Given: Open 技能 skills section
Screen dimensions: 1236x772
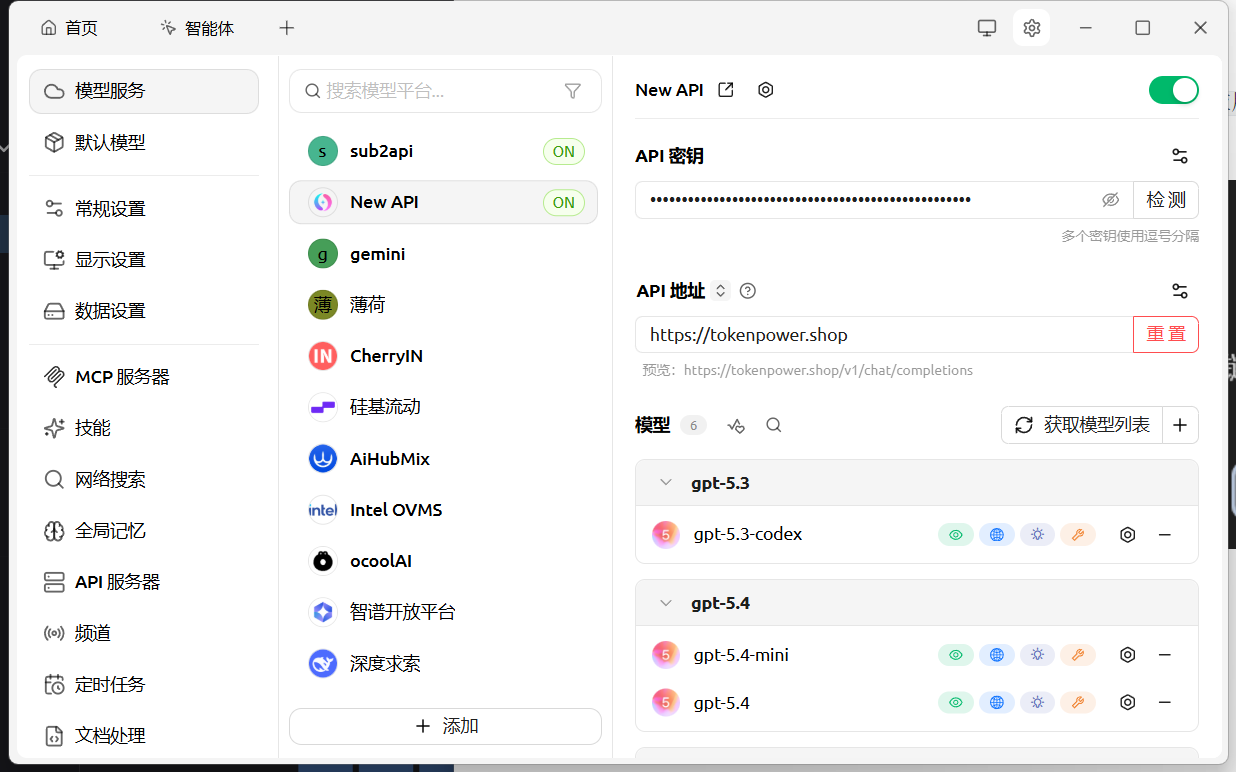Looking at the screenshot, I should tap(144, 428).
